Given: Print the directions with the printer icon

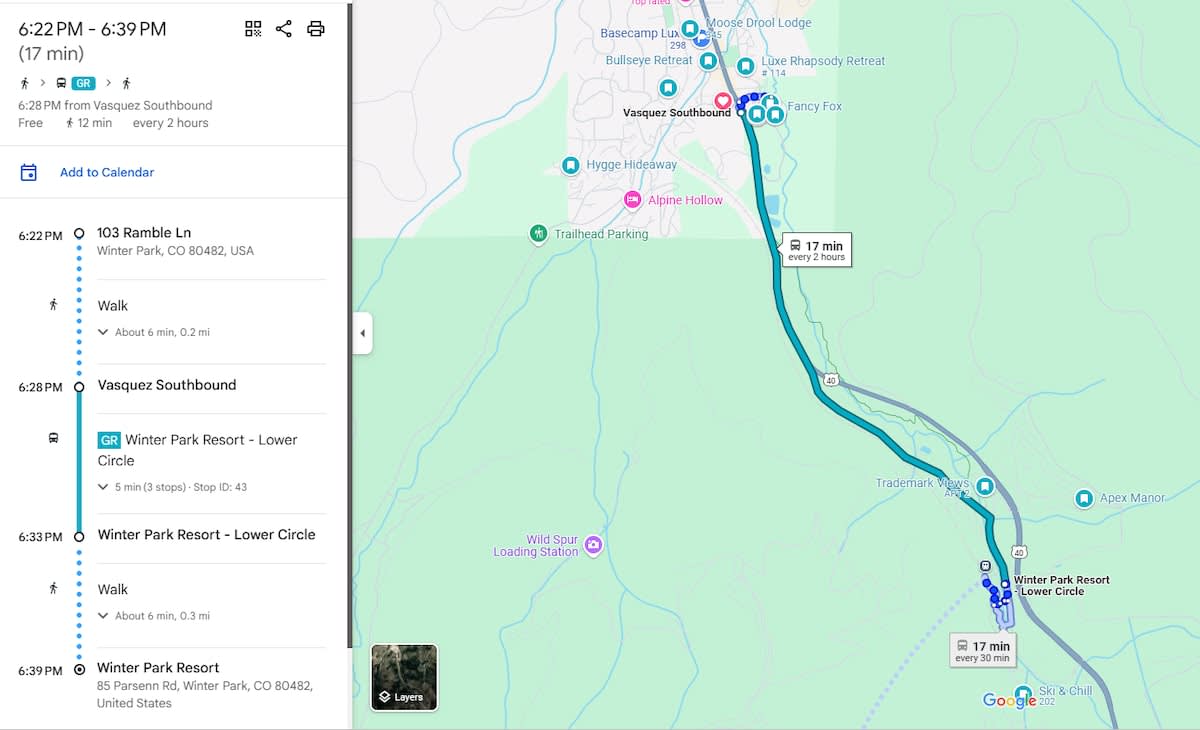Looking at the screenshot, I should (316, 29).
